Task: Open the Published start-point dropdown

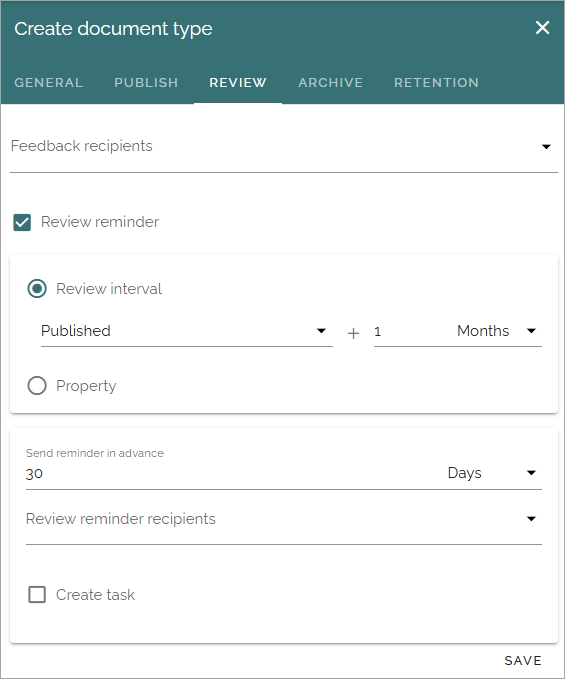Action: tap(187, 331)
